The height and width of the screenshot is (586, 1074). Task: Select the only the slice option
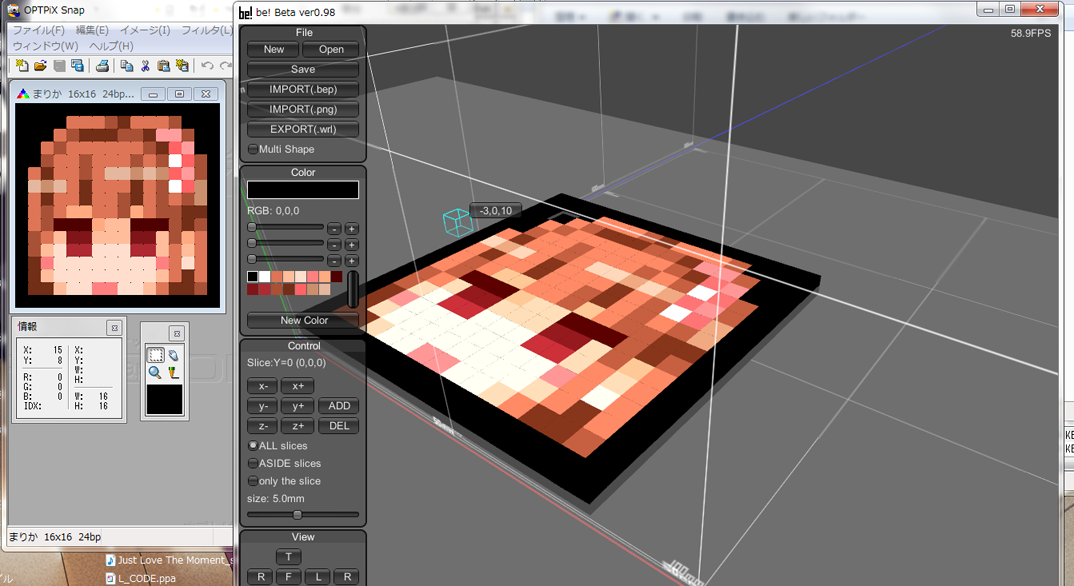(x=253, y=482)
